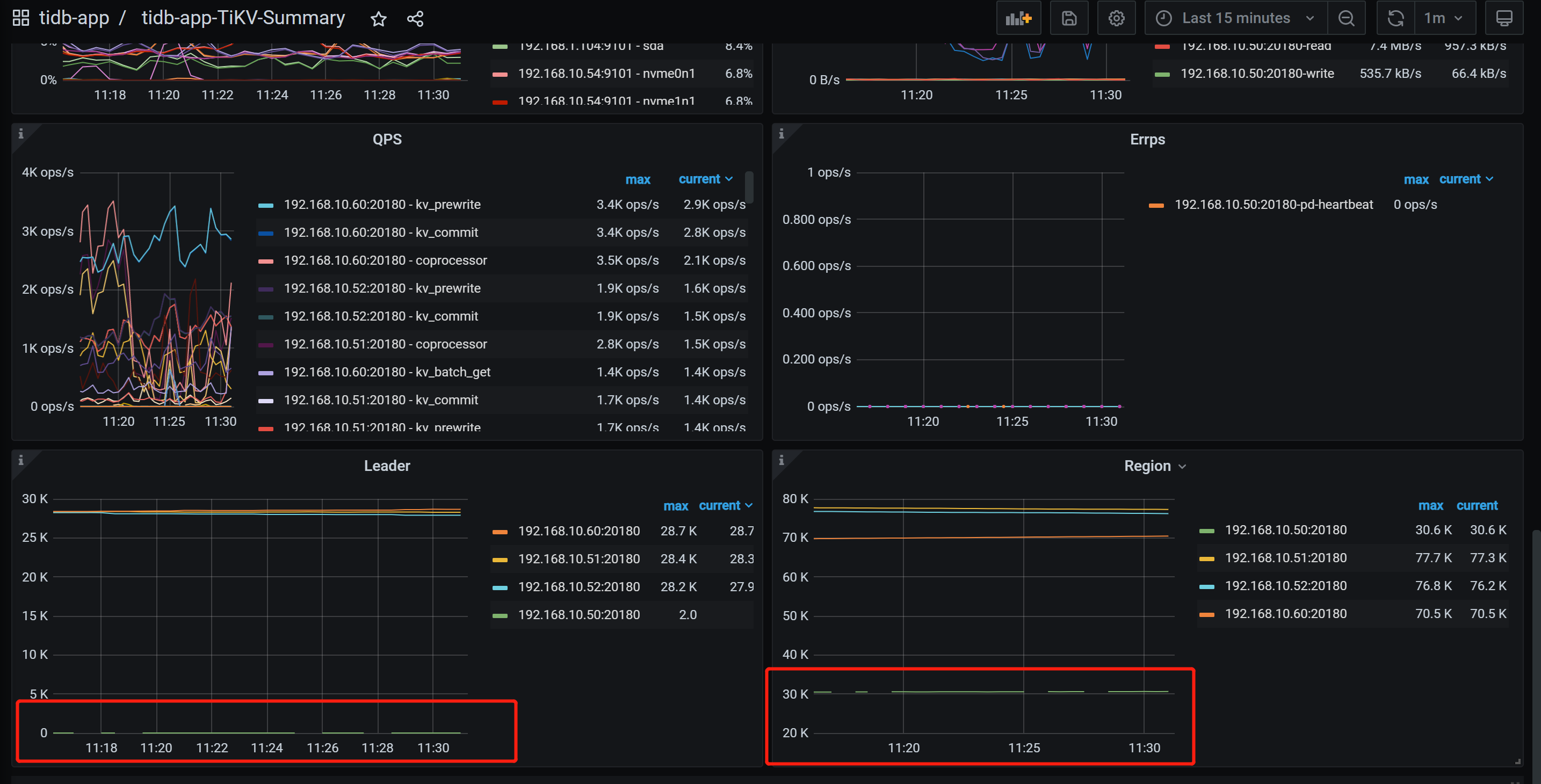Sort Region legend by current column
The width and height of the screenshot is (1541, 784).
click(1477, 506)
